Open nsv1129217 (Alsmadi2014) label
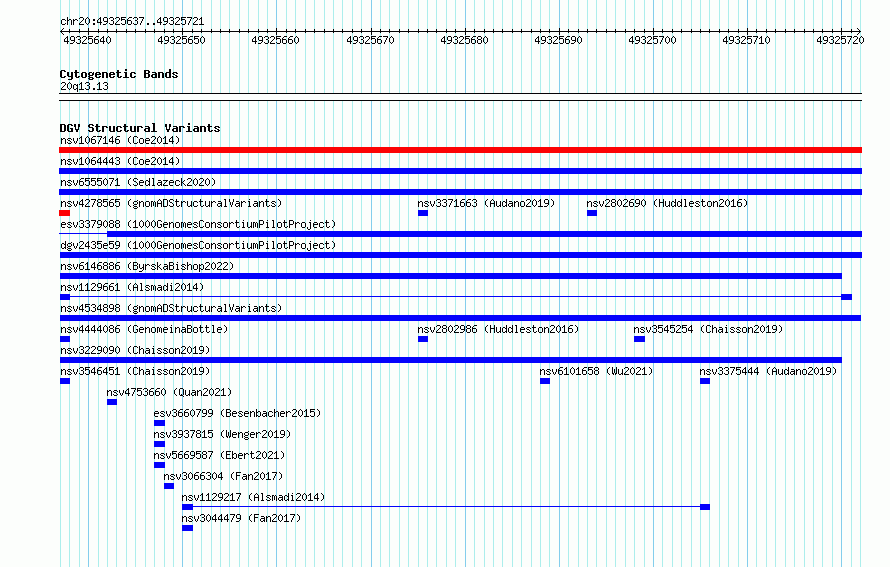Screen dimensions: 890x567 click(x=253, y=497)
